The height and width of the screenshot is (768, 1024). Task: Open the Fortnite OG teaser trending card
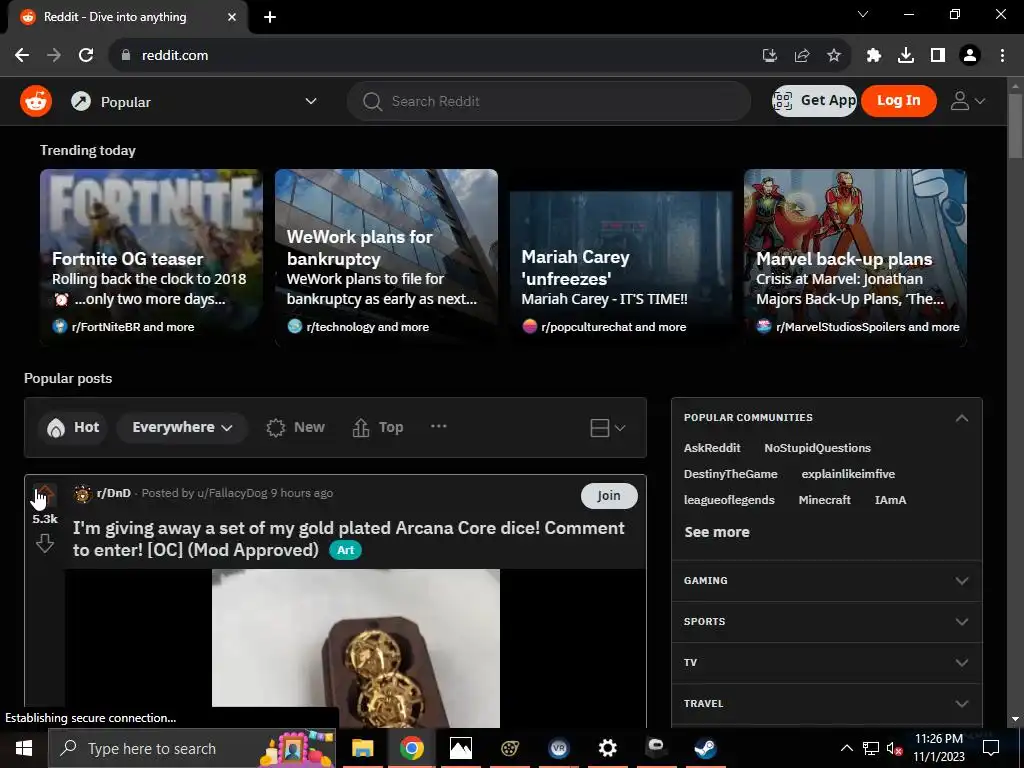(152, 257)
